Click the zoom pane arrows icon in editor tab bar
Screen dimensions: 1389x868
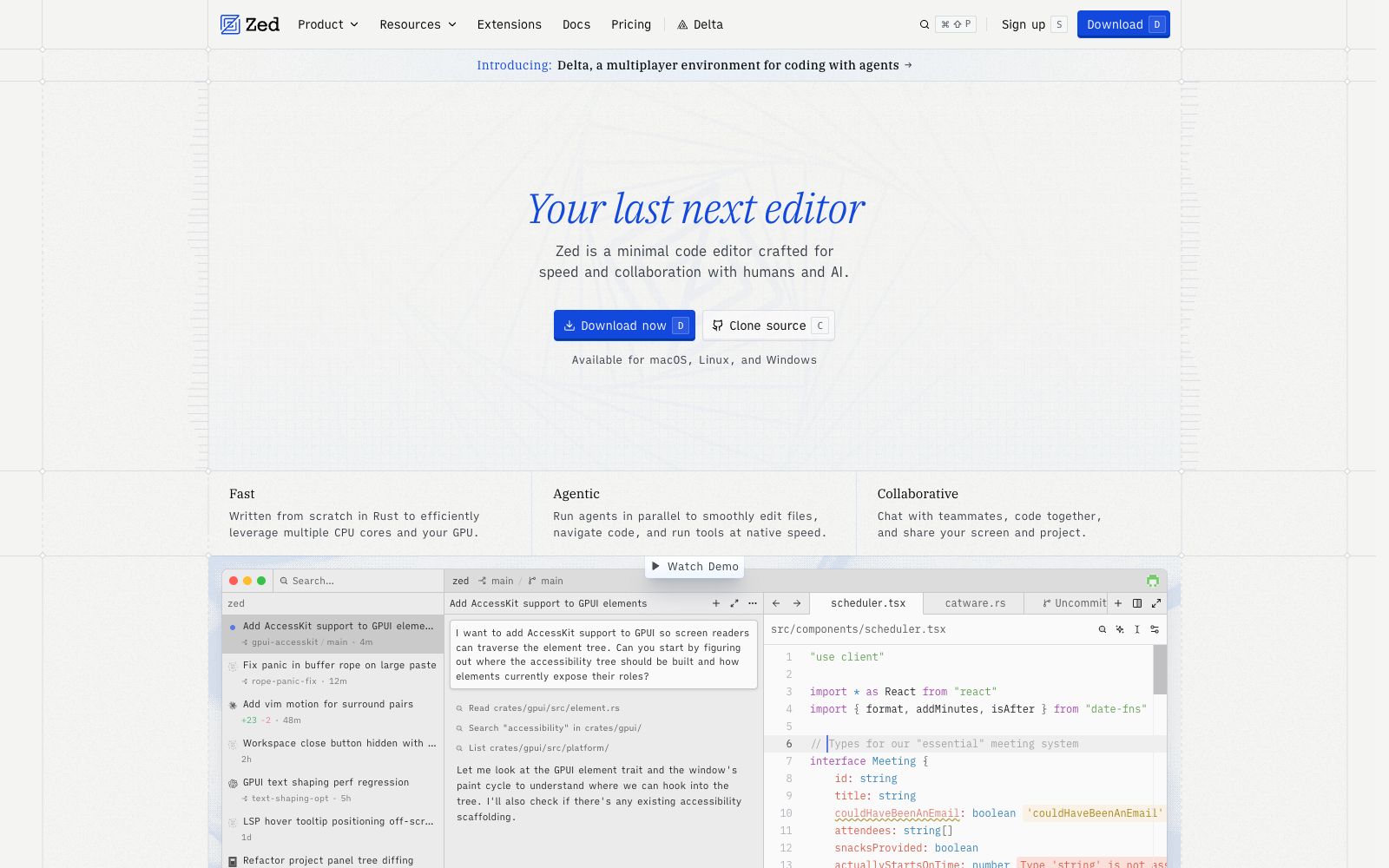coord(1156,603)
